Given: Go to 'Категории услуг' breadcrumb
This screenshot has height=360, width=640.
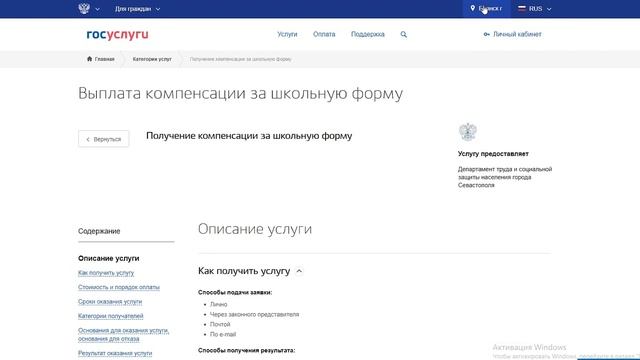Looking at the screenshot, I should (152, 59).
